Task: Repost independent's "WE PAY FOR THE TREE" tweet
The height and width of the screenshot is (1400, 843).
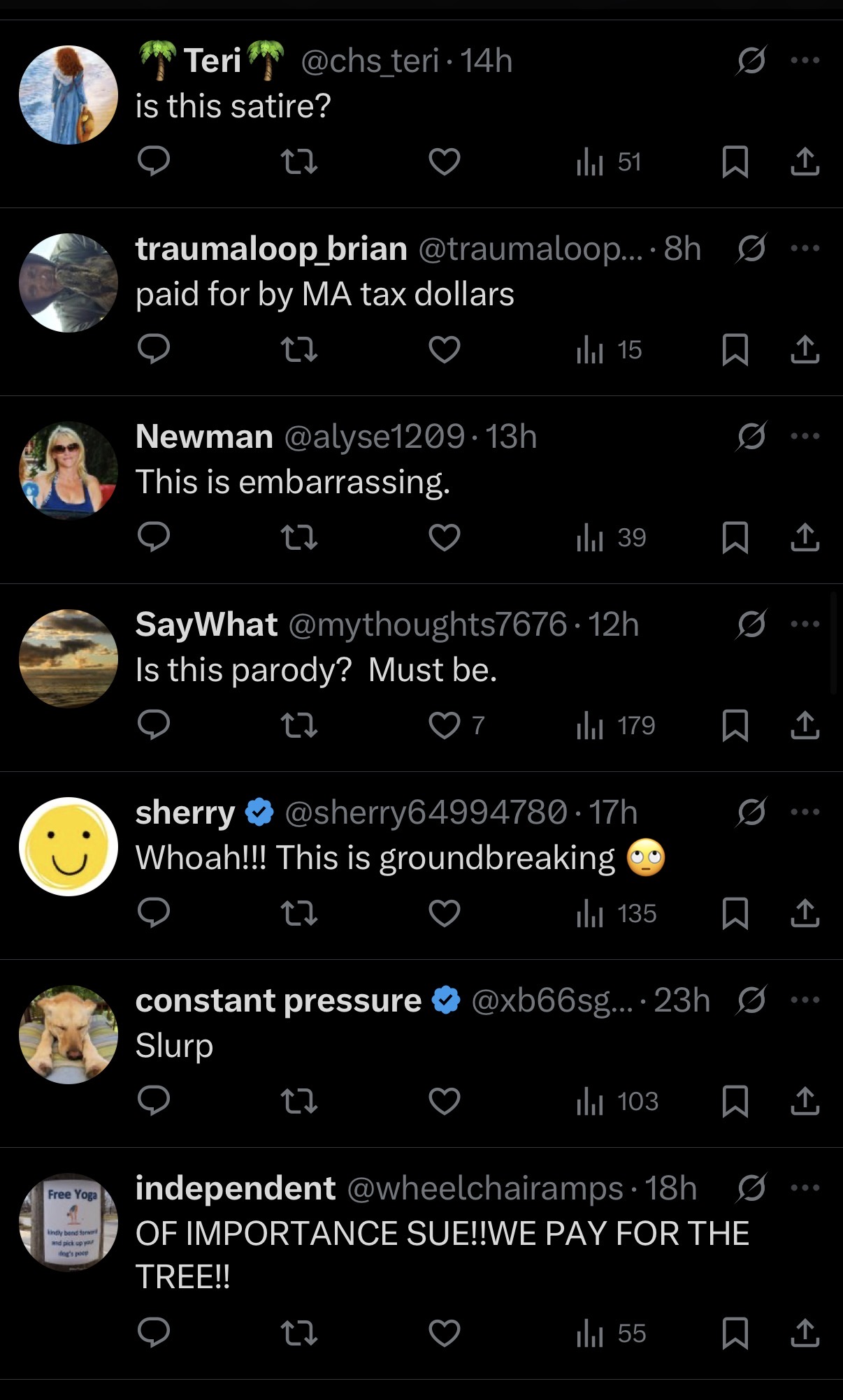Action: click(x=298, y=1334)
